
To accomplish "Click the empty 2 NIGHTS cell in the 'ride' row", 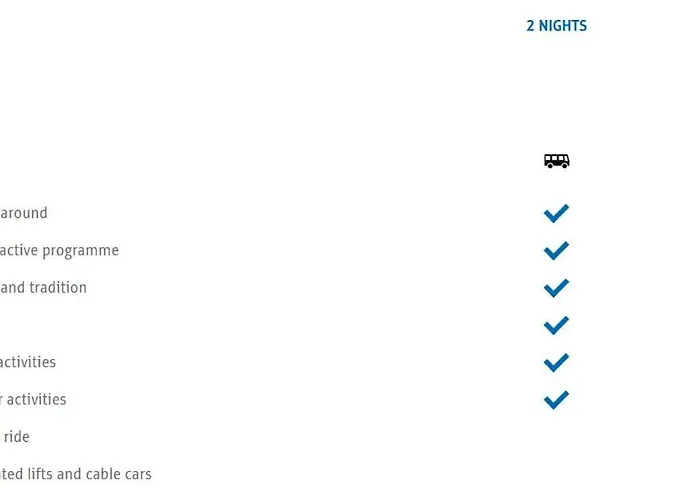I will 556,437.
